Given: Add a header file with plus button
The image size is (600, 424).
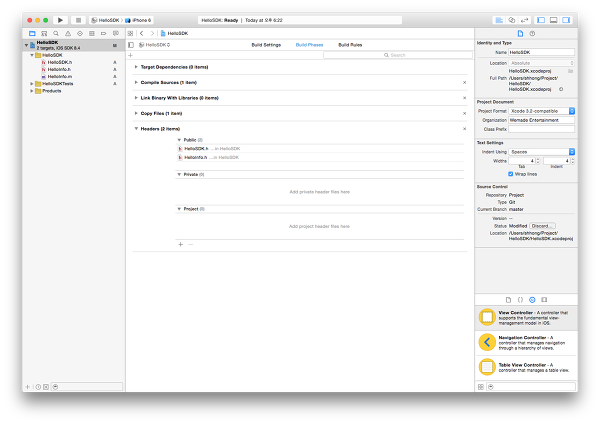Looking at the screenshot, I should pyautogui.click(x=181, y=244).
